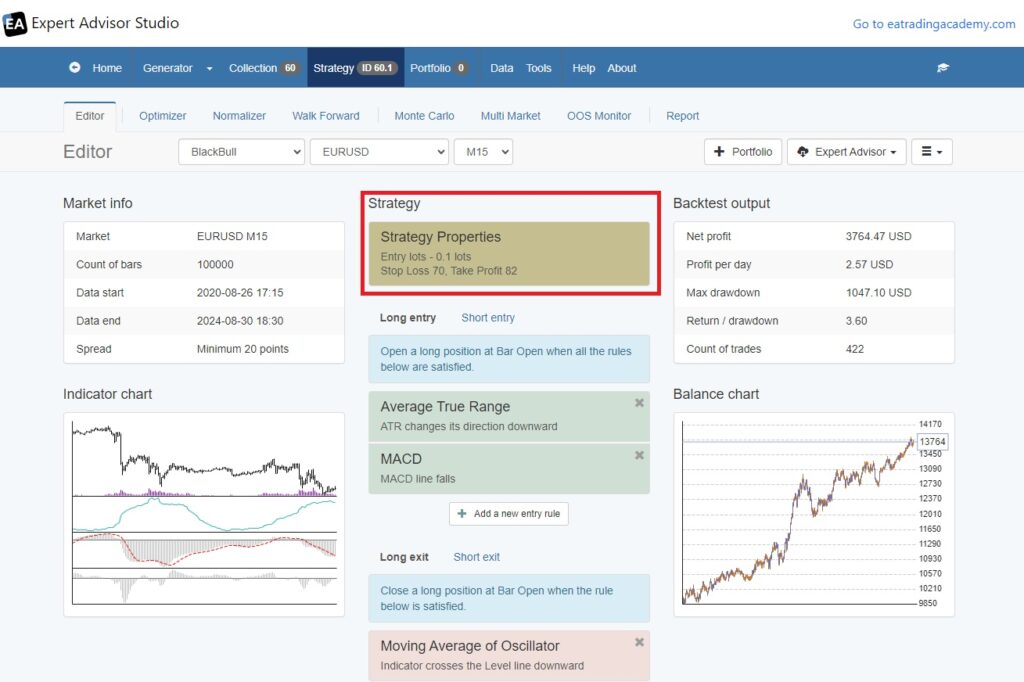Open the Help menu item

[x=584, y=68]
